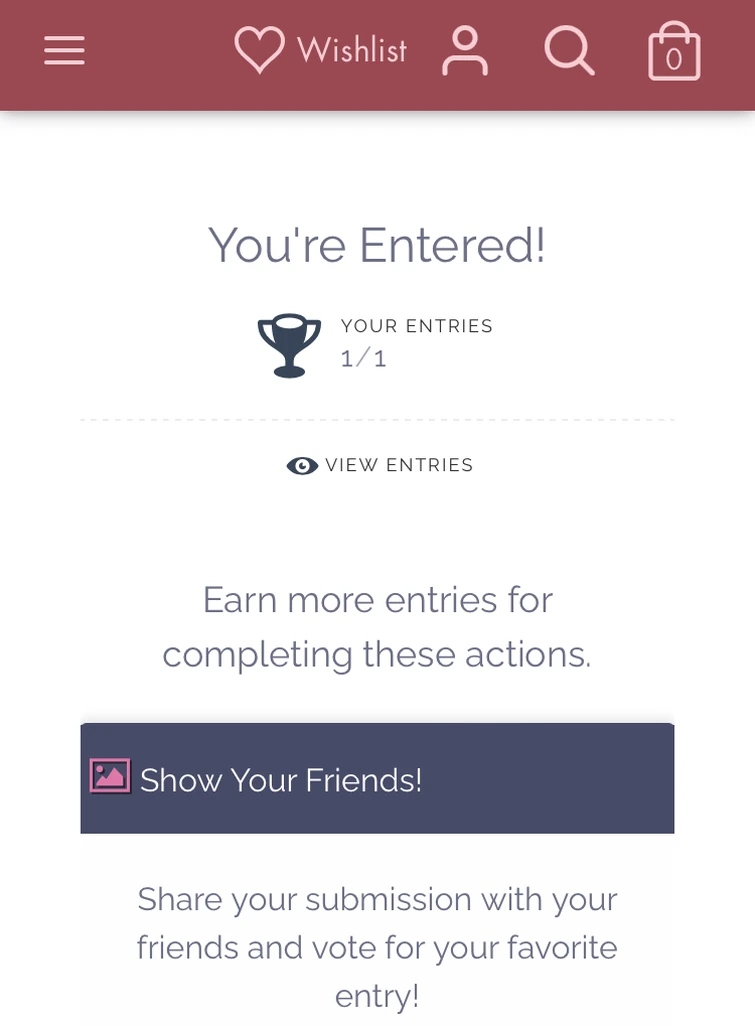Click the Wishlist heart icon

[258, 50]
